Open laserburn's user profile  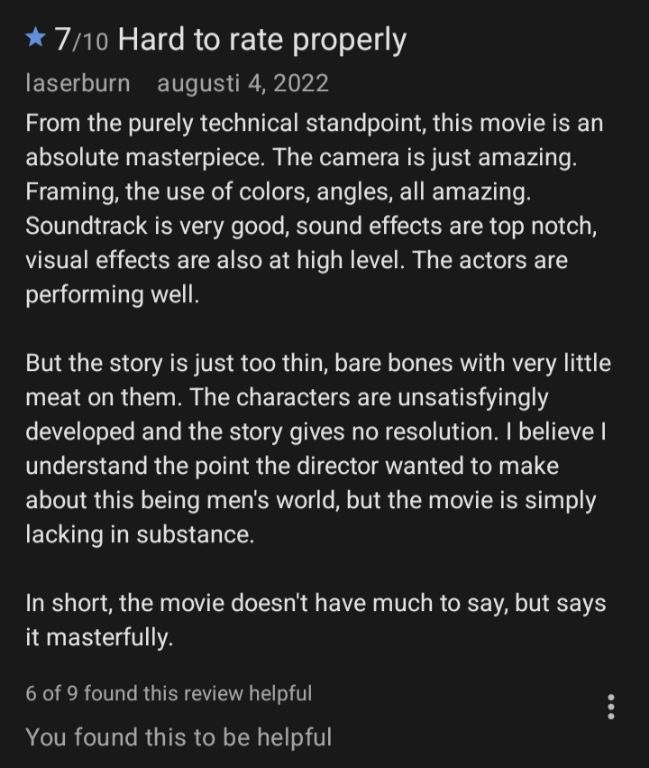click(77, 83)
